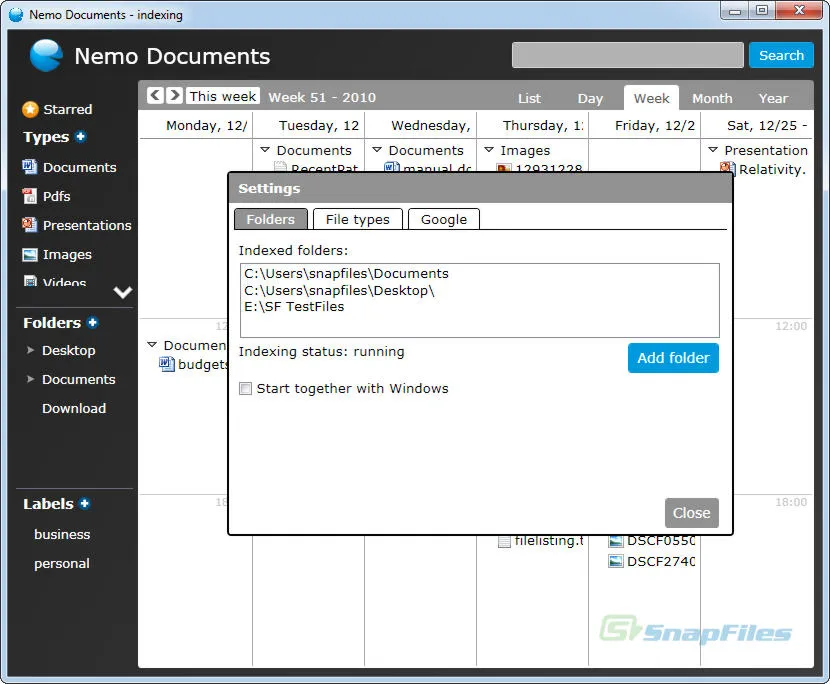Minimize the Nemo Documents window
The image size is (830, 684).
[735, 11]
